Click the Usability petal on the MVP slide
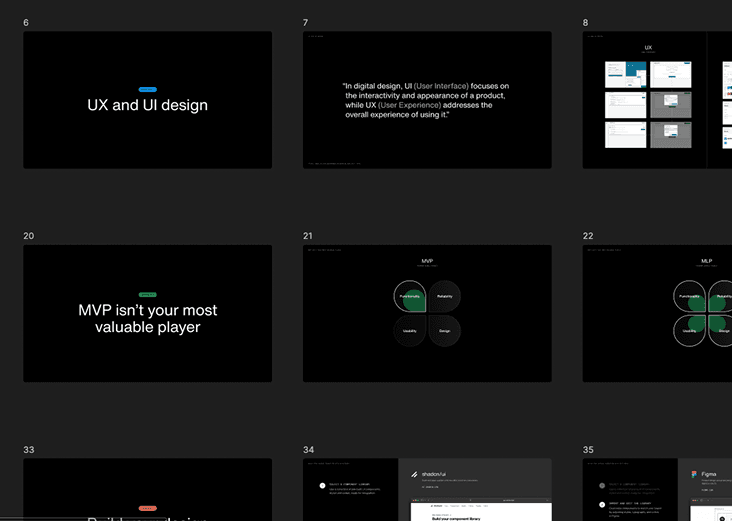Viewport: 732px width, 521px height. pyautogui.click(x=410, y=331)
